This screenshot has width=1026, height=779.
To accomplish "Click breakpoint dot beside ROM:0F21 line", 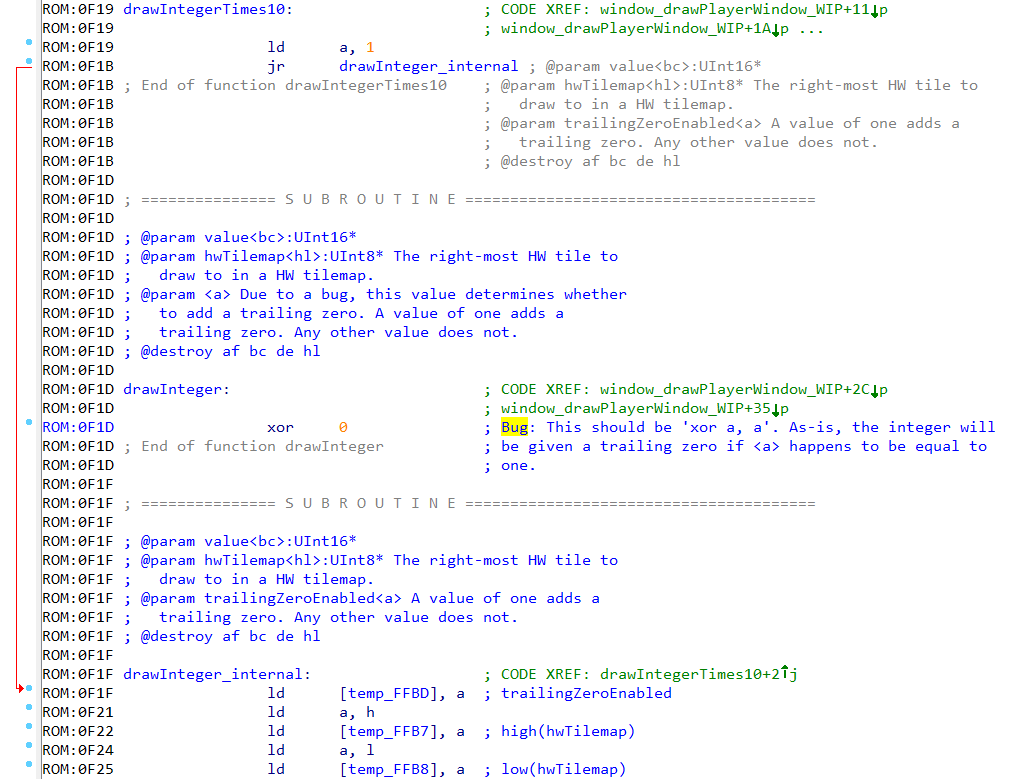I will pyautogui.click(x=29, y=707).
